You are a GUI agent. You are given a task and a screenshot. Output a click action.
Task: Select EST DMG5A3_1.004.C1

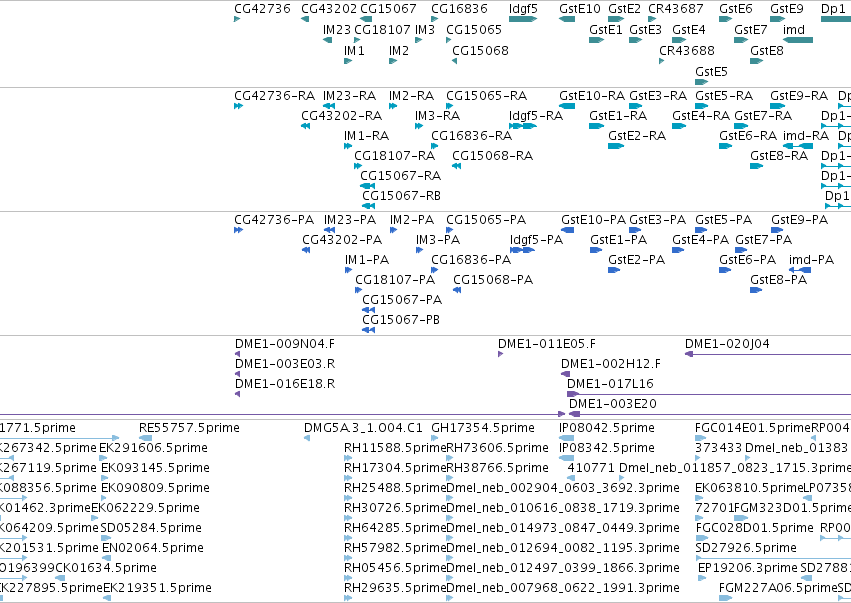(x=363, y=428)
